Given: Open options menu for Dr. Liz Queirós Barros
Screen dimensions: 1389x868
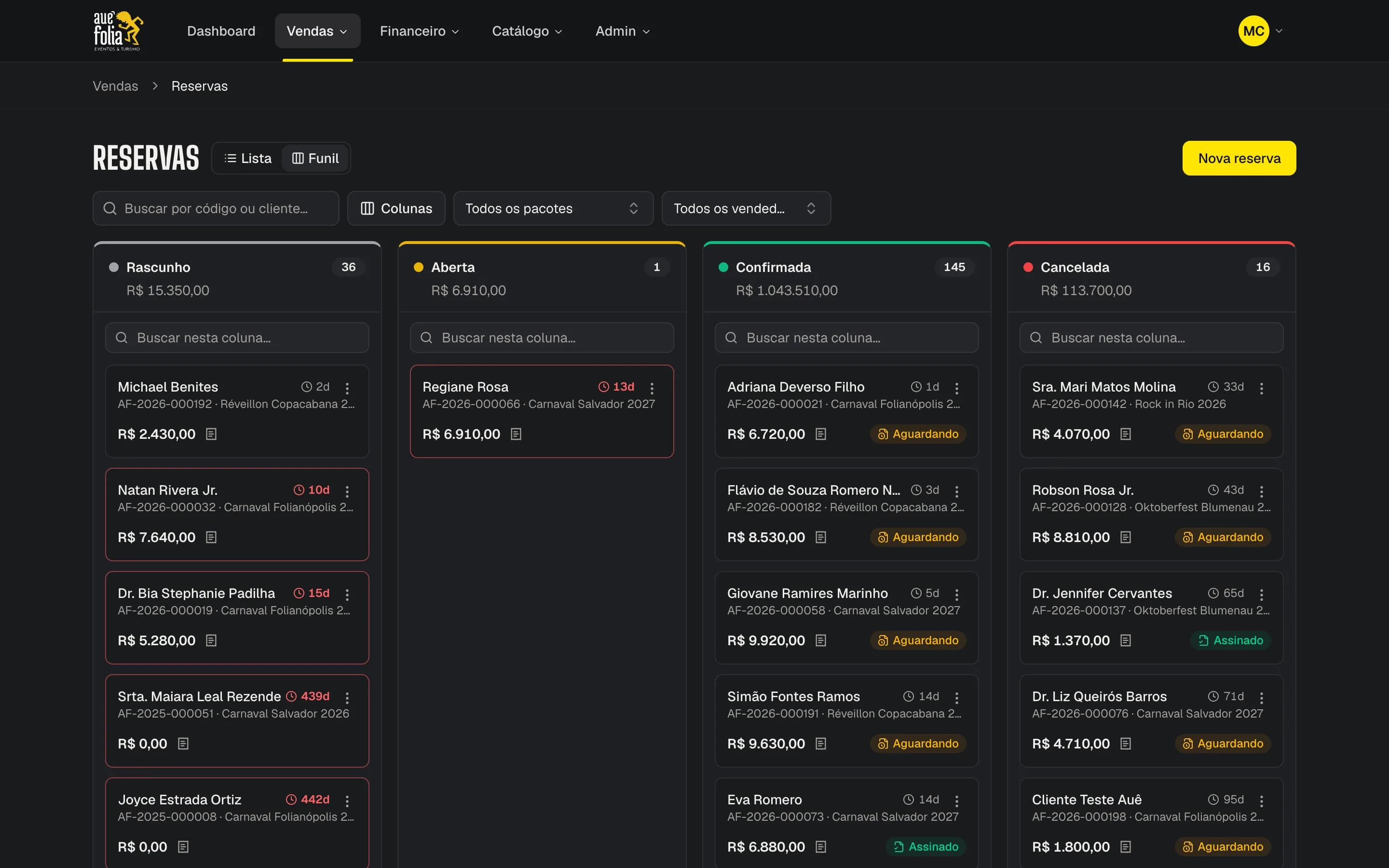Looking at the screenshot, I should (1262, 697).
